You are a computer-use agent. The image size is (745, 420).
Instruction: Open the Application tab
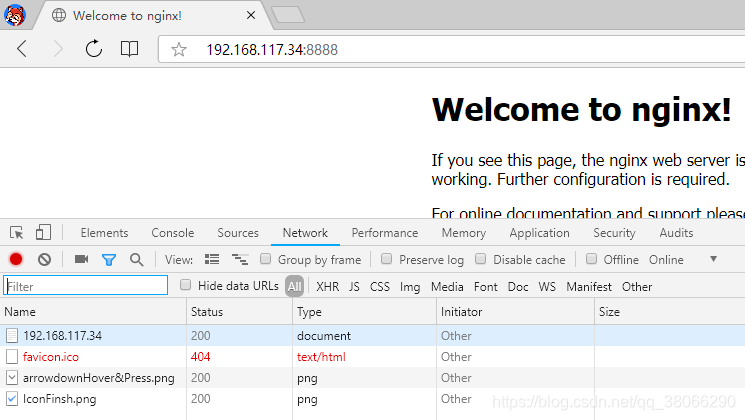point(539,233)
